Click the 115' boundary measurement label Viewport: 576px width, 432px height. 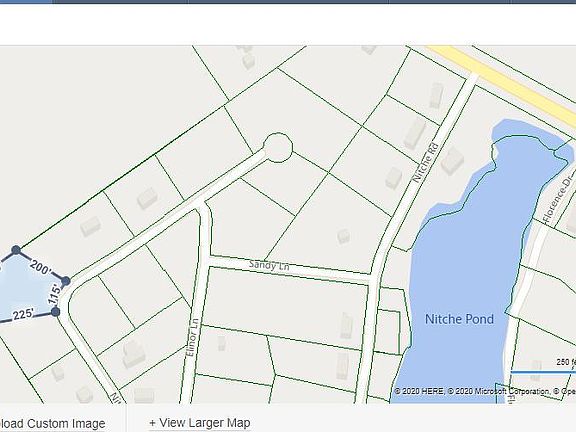(54, 294)
